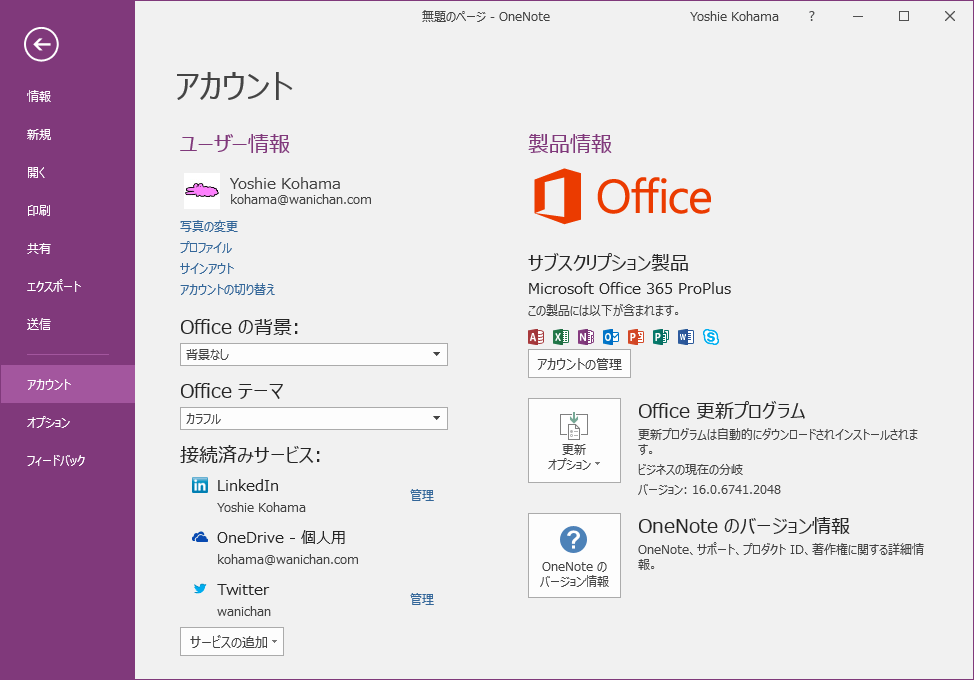Click the Excel app icon
The image size is (974, 680).
click(561, 337)
